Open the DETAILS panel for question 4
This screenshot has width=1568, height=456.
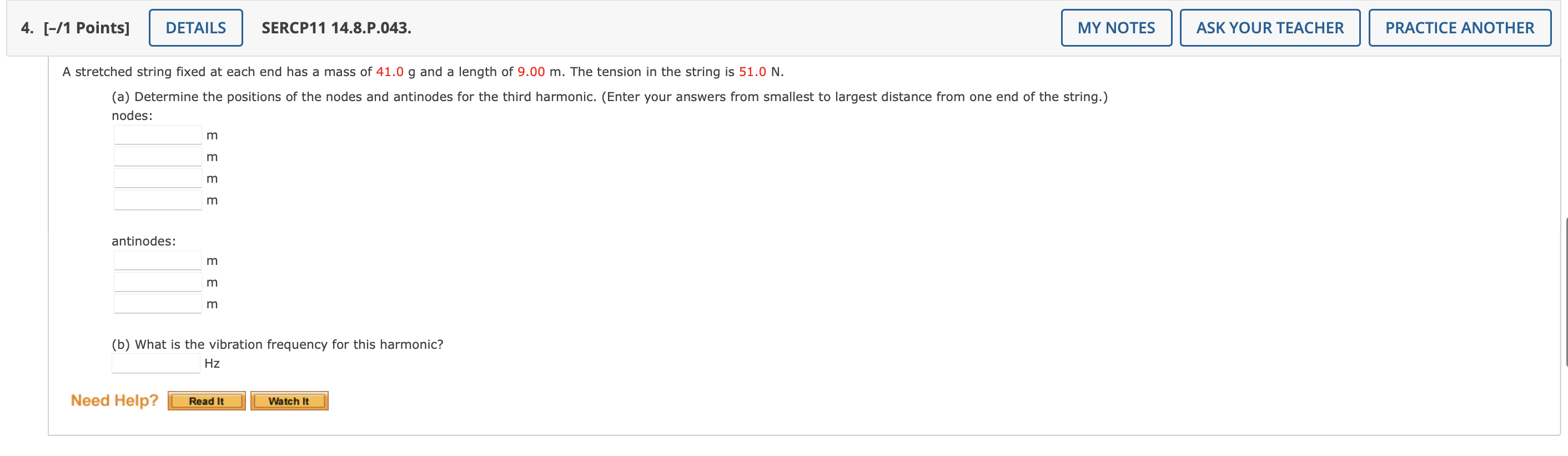pos(195,27)
